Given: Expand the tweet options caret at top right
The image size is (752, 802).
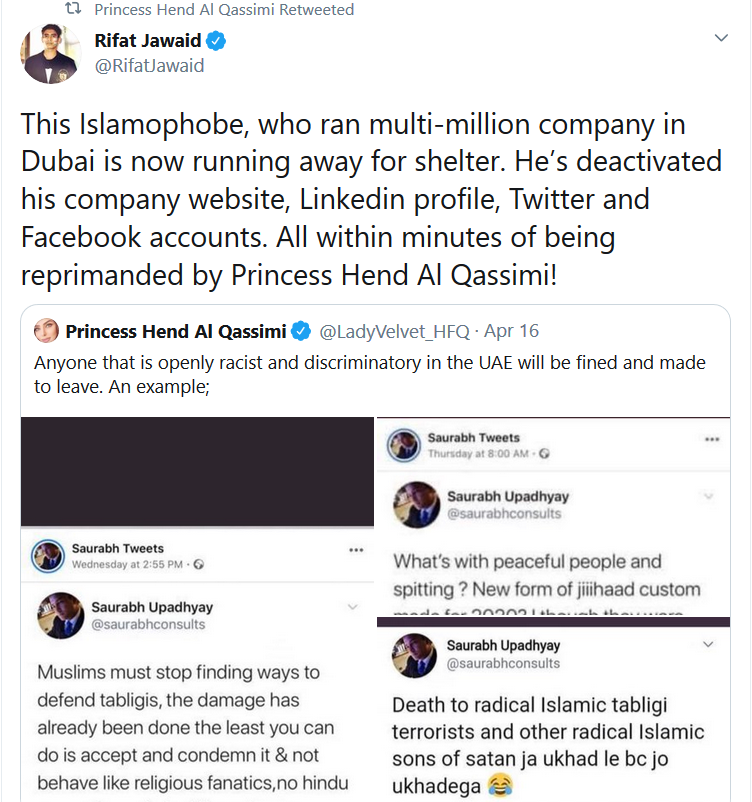Looking at the screenshot, I should click(x=721, y=38).
